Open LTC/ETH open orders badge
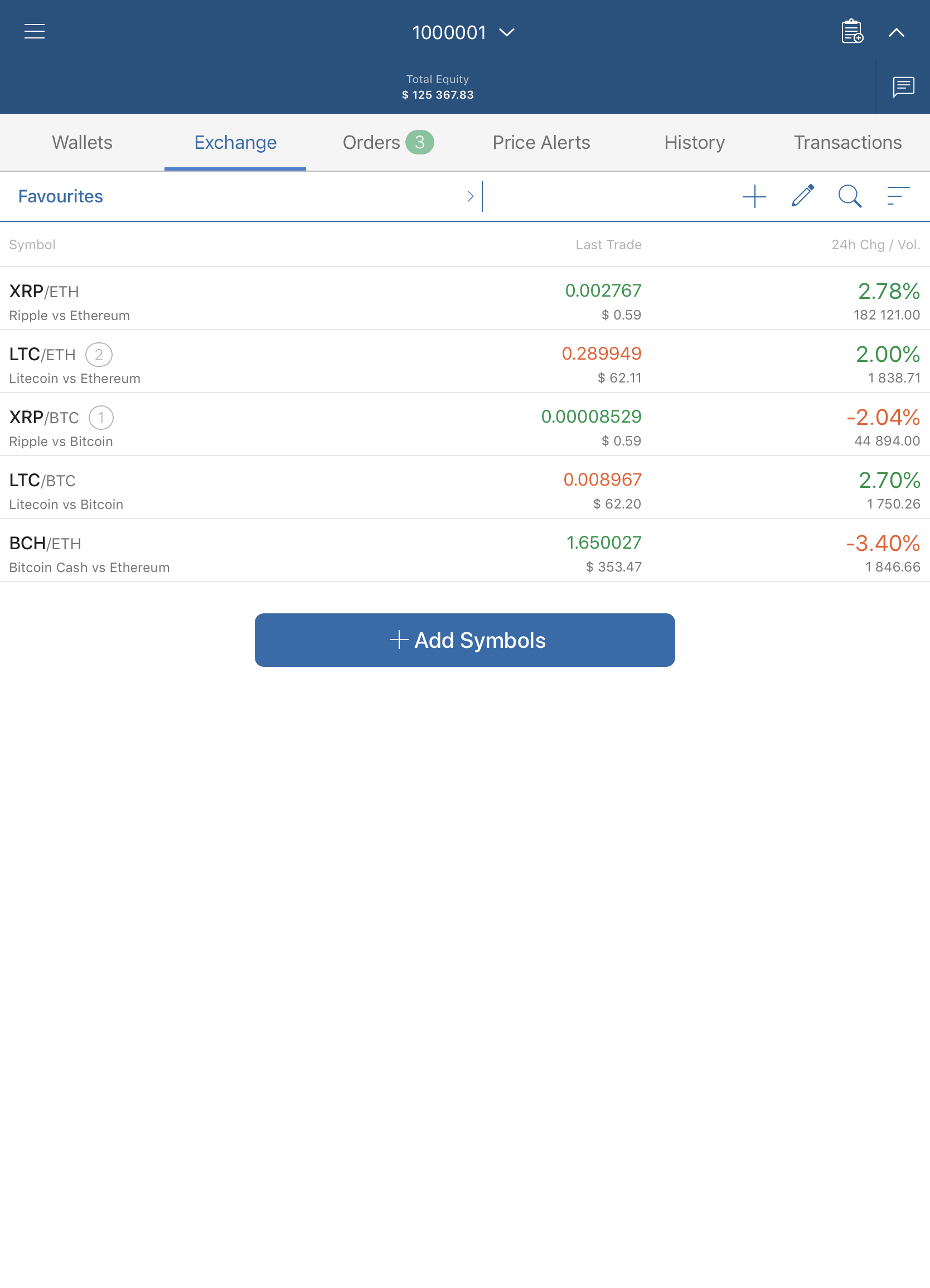The width and height of the screenshot is (930, 1288). [99, 355]
